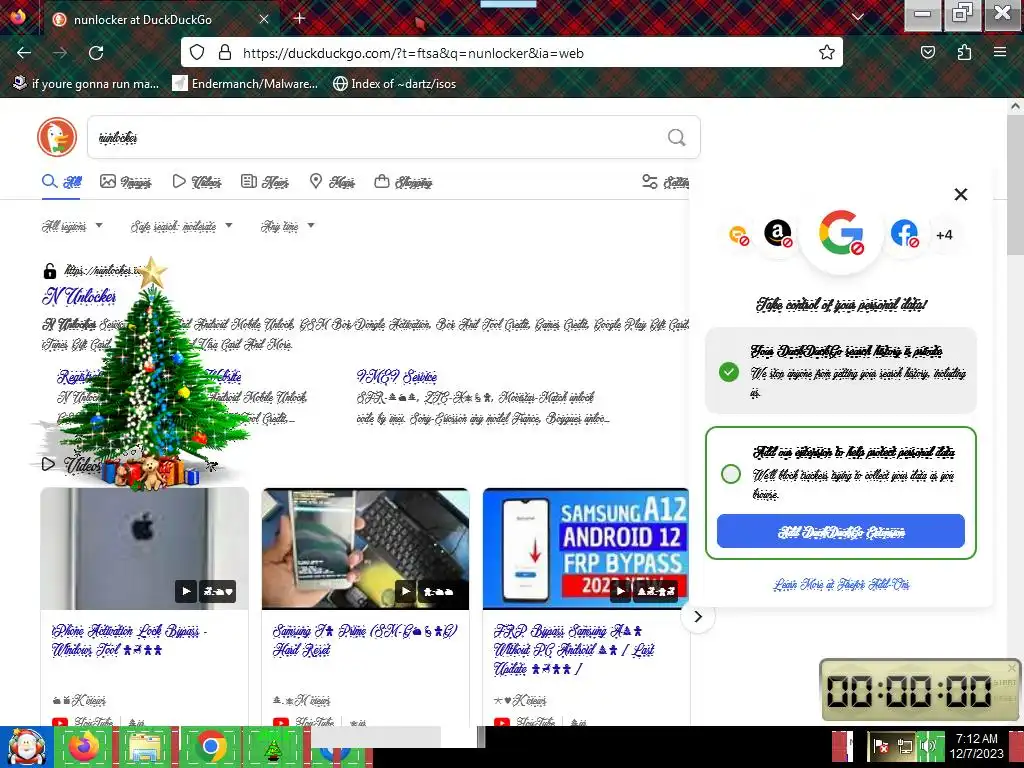Select the nunlocker at DuckDuckGo browser tab

[x=160, y=19]
